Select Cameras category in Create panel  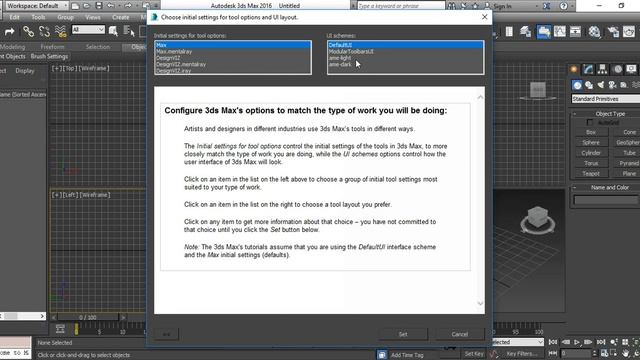coord(612,85)
